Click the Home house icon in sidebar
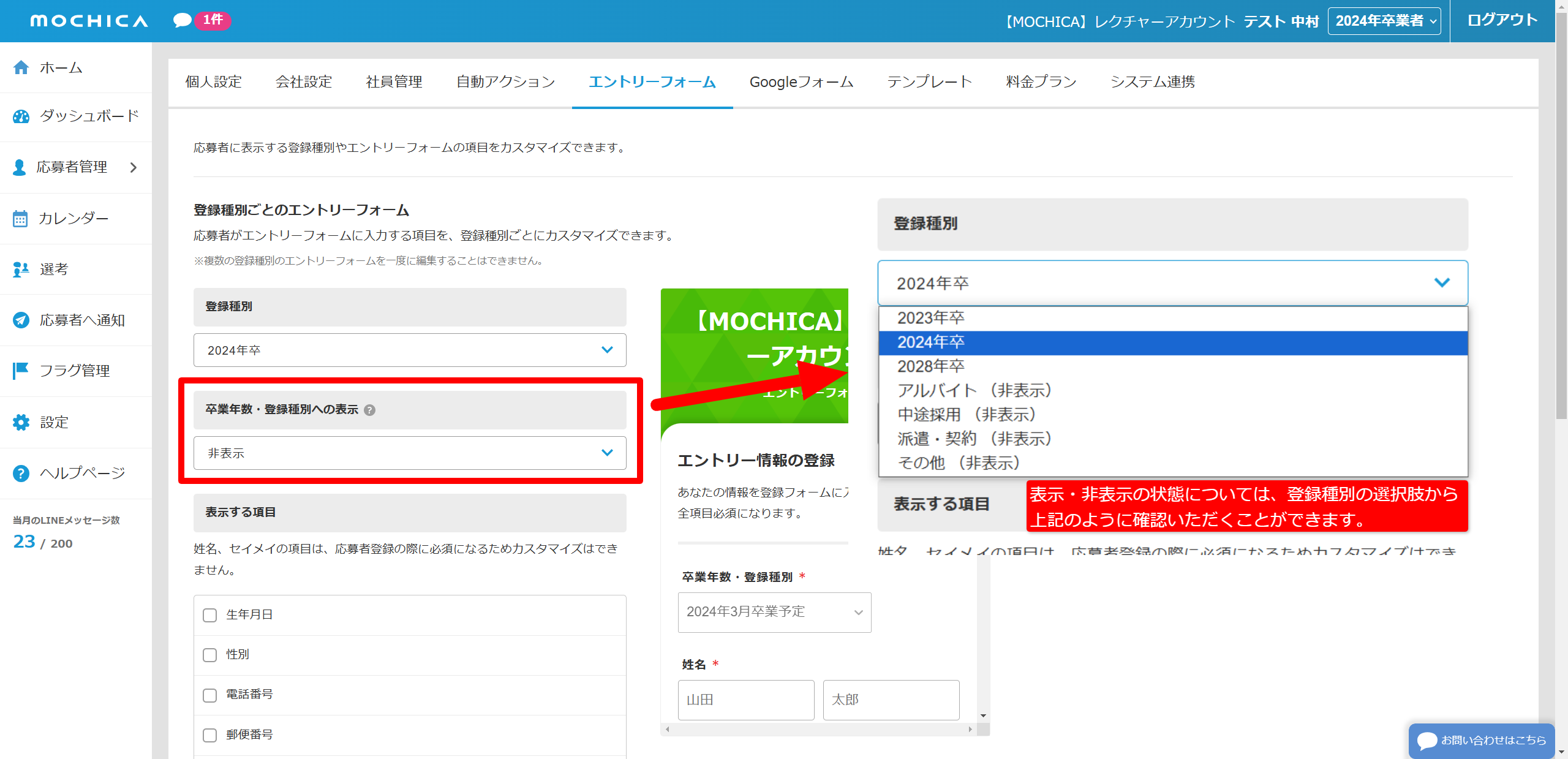The image size is (1568, 759). pyautogui.click(x=21, y=67)
